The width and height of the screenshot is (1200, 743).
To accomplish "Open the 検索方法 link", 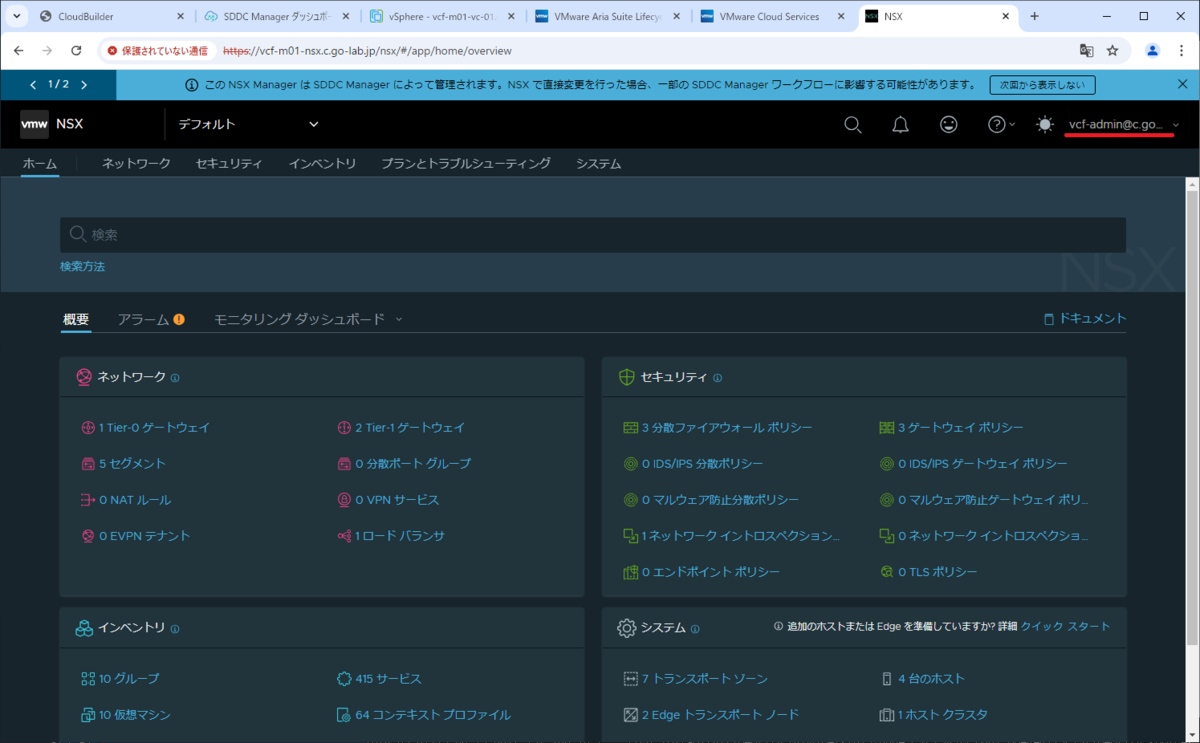I will click(82, 266).
